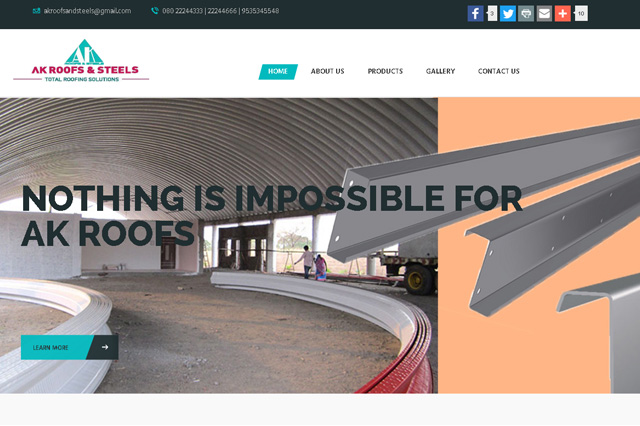Image resolution: width=640 pixels, height=426 pixels.
Task: Open the Gallery menu item
Action: click(440, 71)
